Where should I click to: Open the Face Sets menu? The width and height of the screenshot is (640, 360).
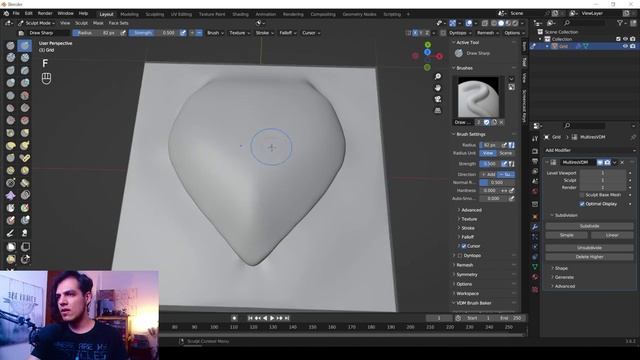tap(118, 23)
